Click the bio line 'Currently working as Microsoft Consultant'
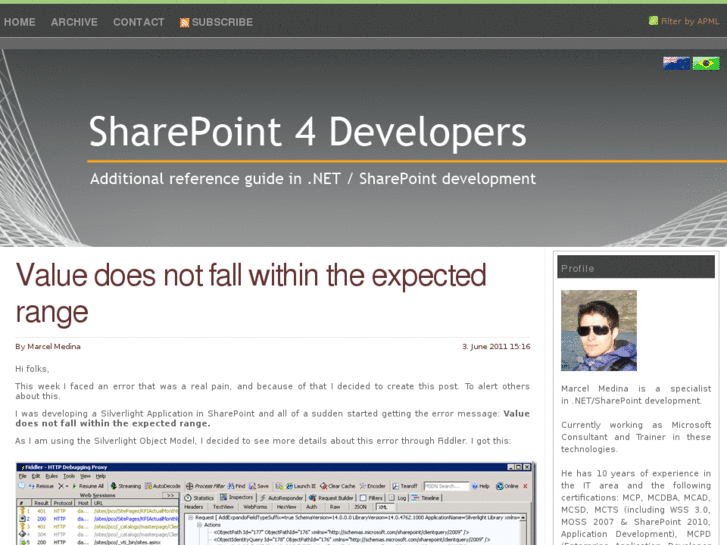Viewport: 727px width, 545px height. [636, 431]
